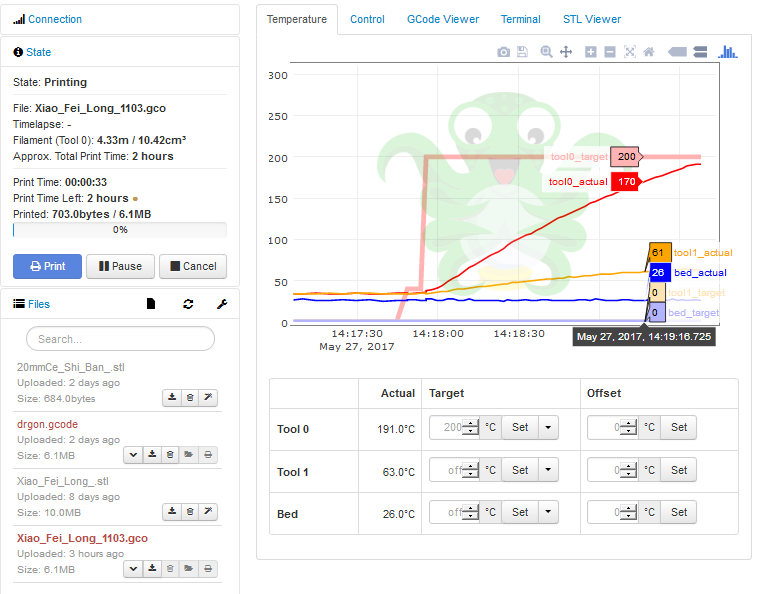The height and width of the screenshot is (594, 758).
Task: Click the Bed offset spinner arrows
Action: click(x=628, y=512)
